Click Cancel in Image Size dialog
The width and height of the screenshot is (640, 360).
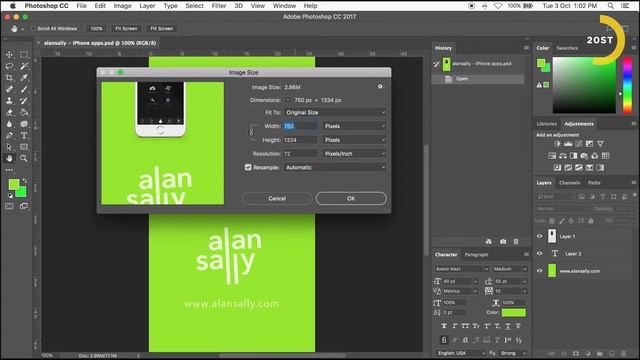277,198
